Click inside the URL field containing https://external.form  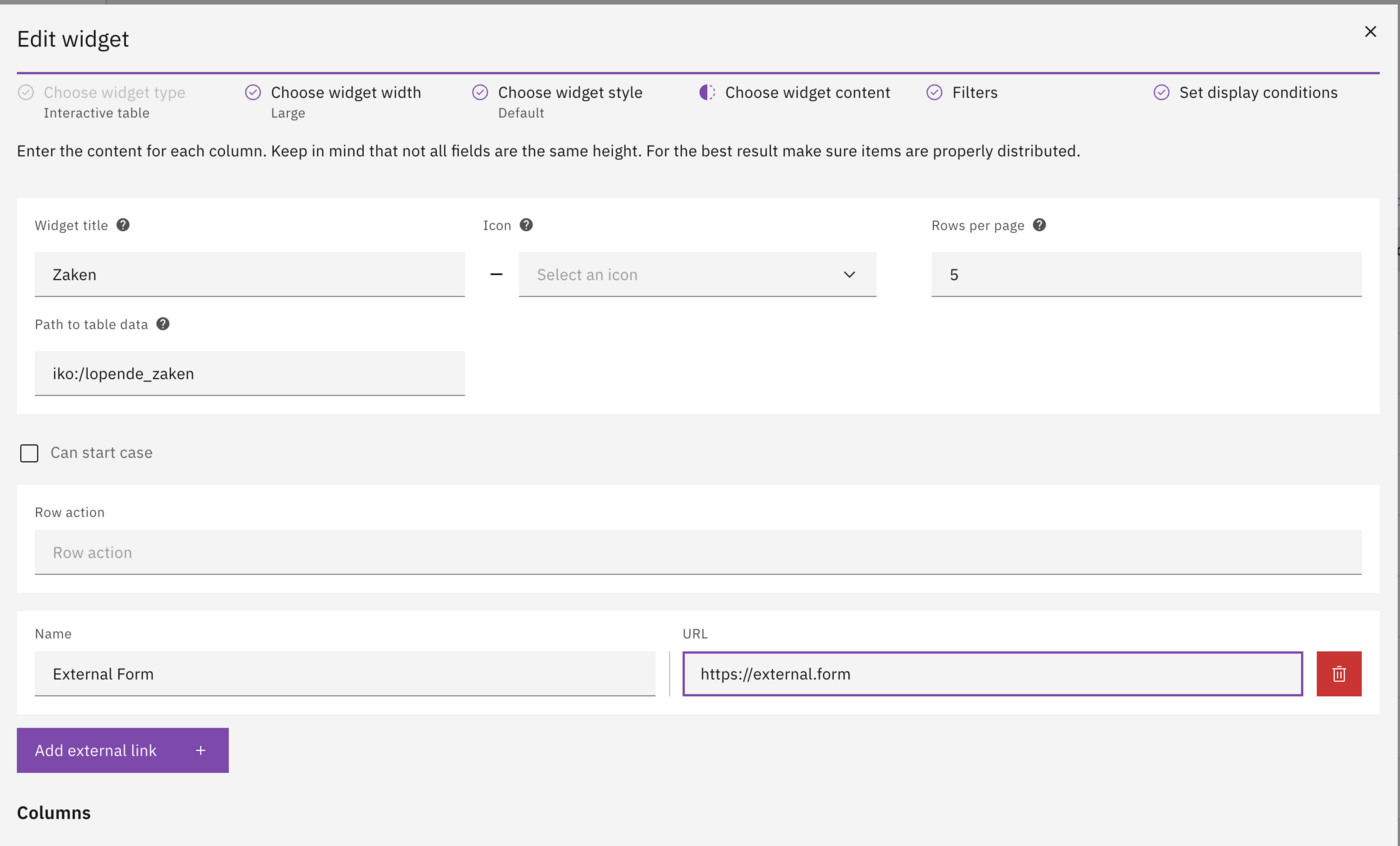(x=992, y=673)
